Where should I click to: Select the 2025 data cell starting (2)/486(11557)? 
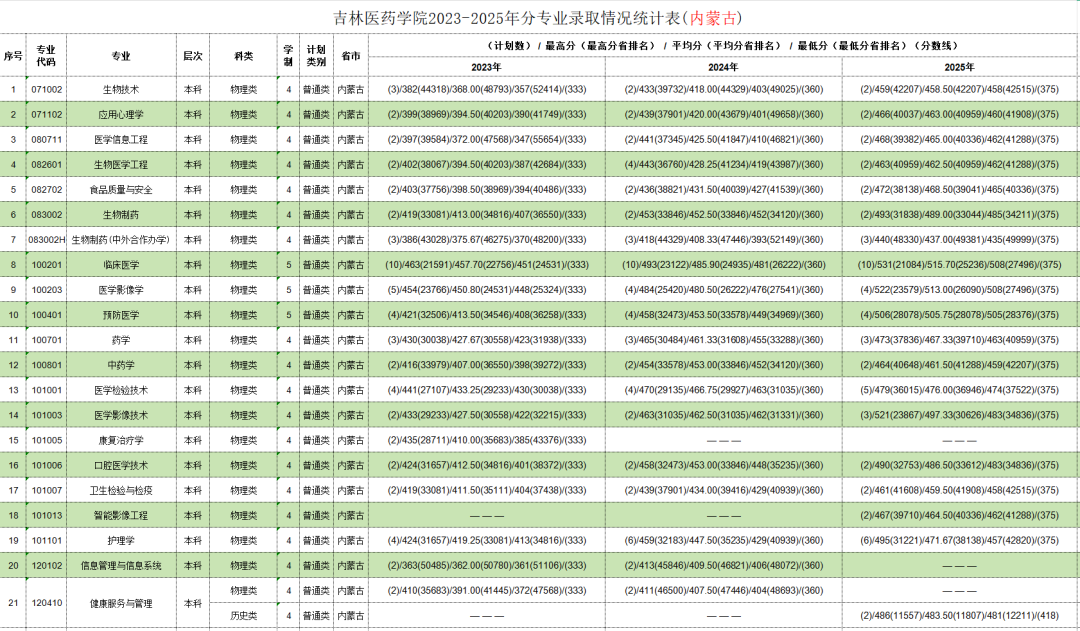pyautogui.click(x=960, y=616)
